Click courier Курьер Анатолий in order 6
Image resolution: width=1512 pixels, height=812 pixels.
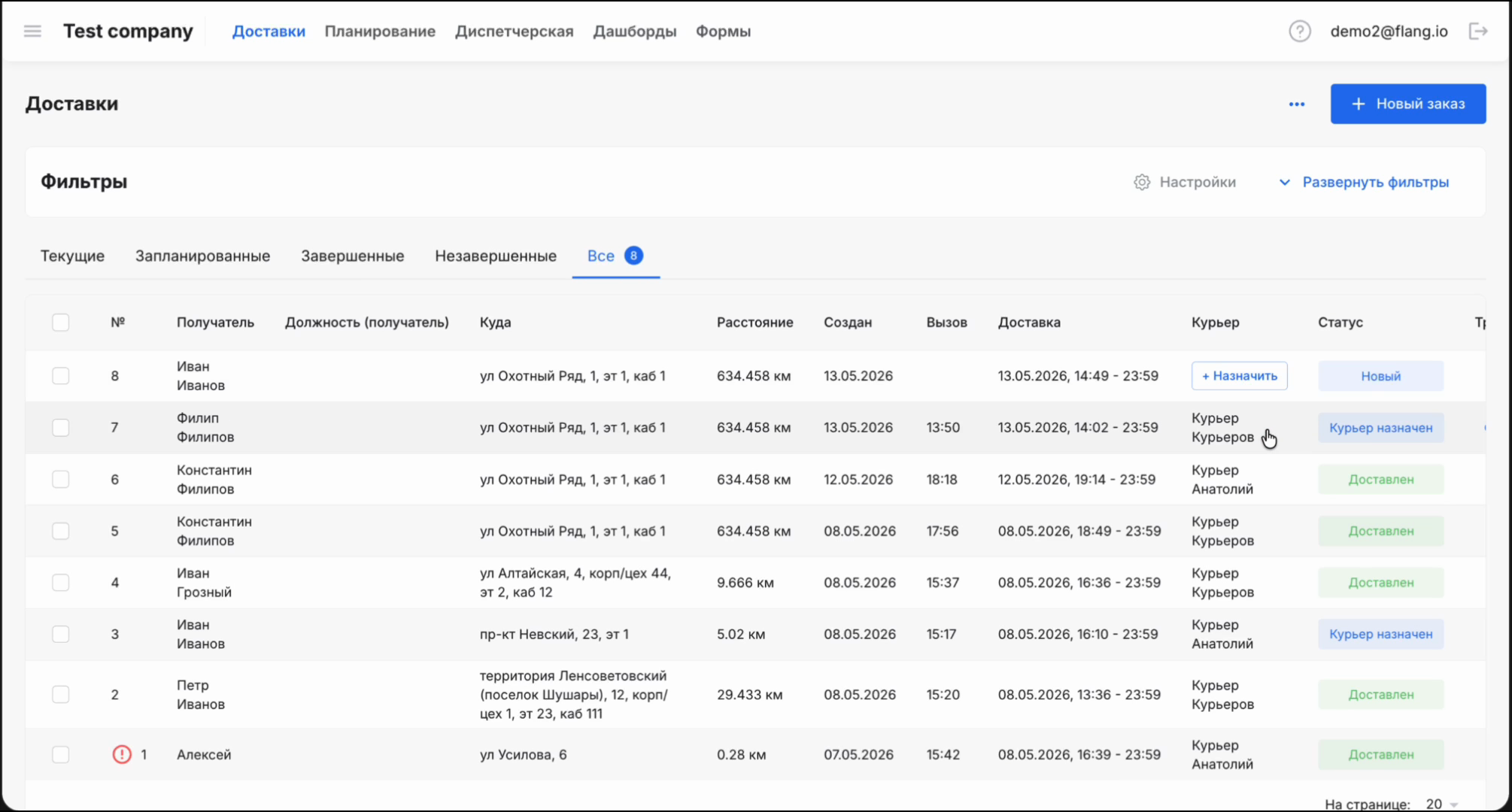(1222, 479)
